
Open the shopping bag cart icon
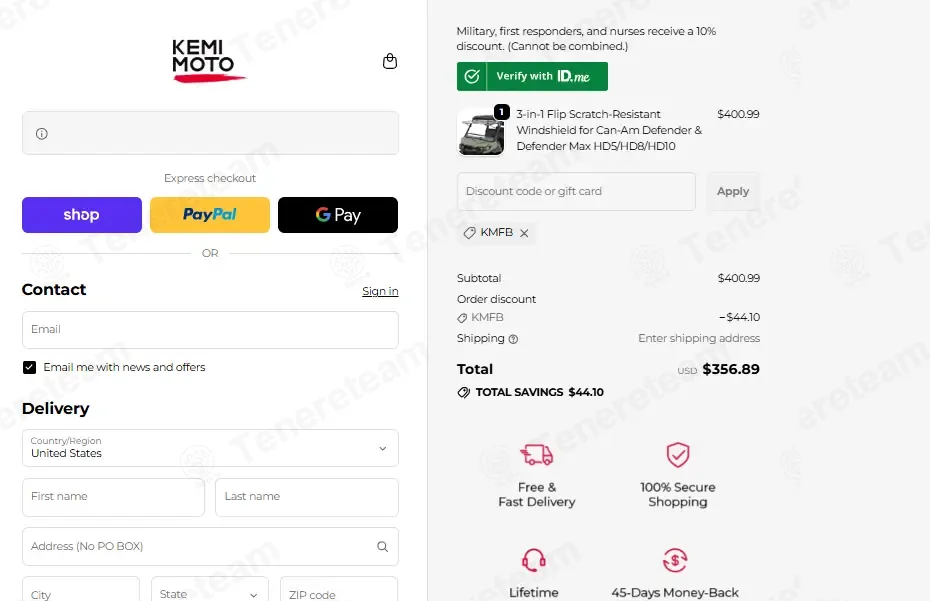390,61
